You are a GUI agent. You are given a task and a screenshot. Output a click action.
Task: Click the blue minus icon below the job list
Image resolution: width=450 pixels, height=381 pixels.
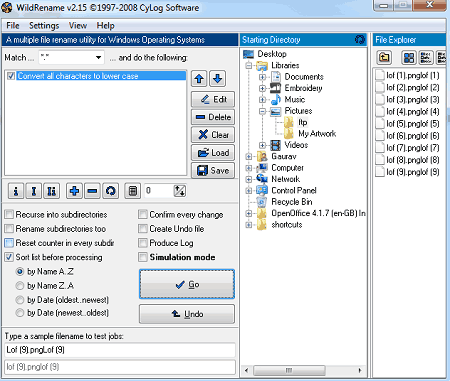click(x=92, y=191)
